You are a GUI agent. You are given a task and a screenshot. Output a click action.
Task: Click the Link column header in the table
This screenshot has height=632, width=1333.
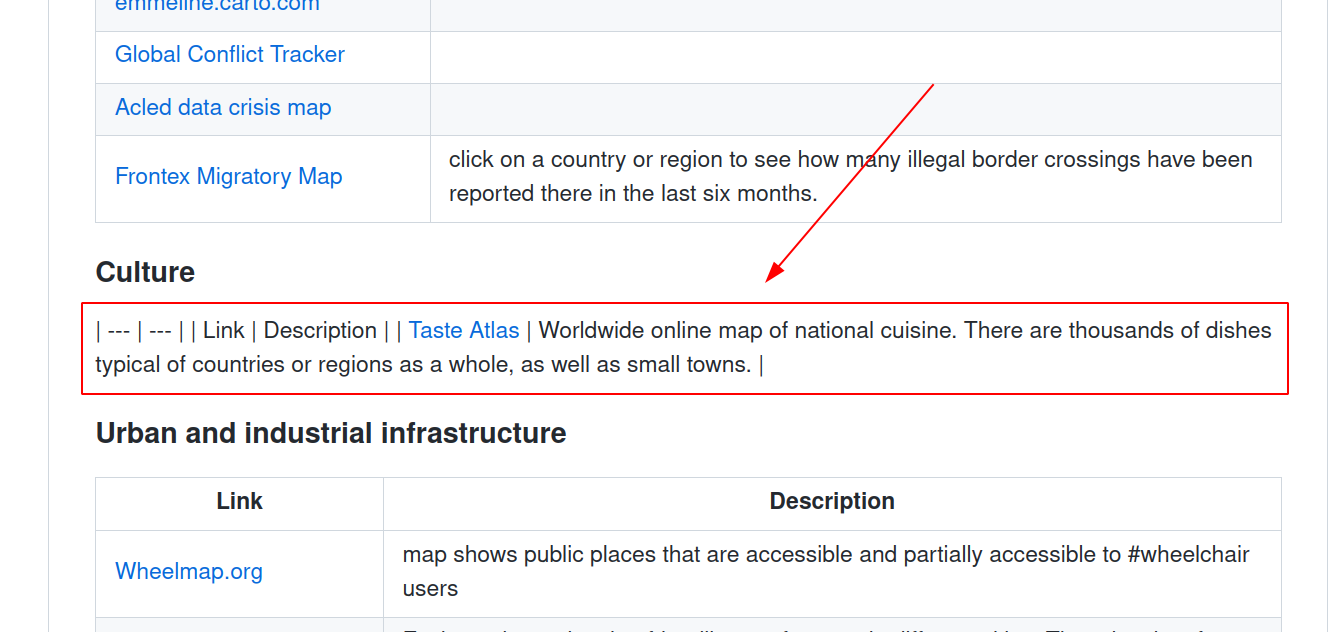pos(239,501)
